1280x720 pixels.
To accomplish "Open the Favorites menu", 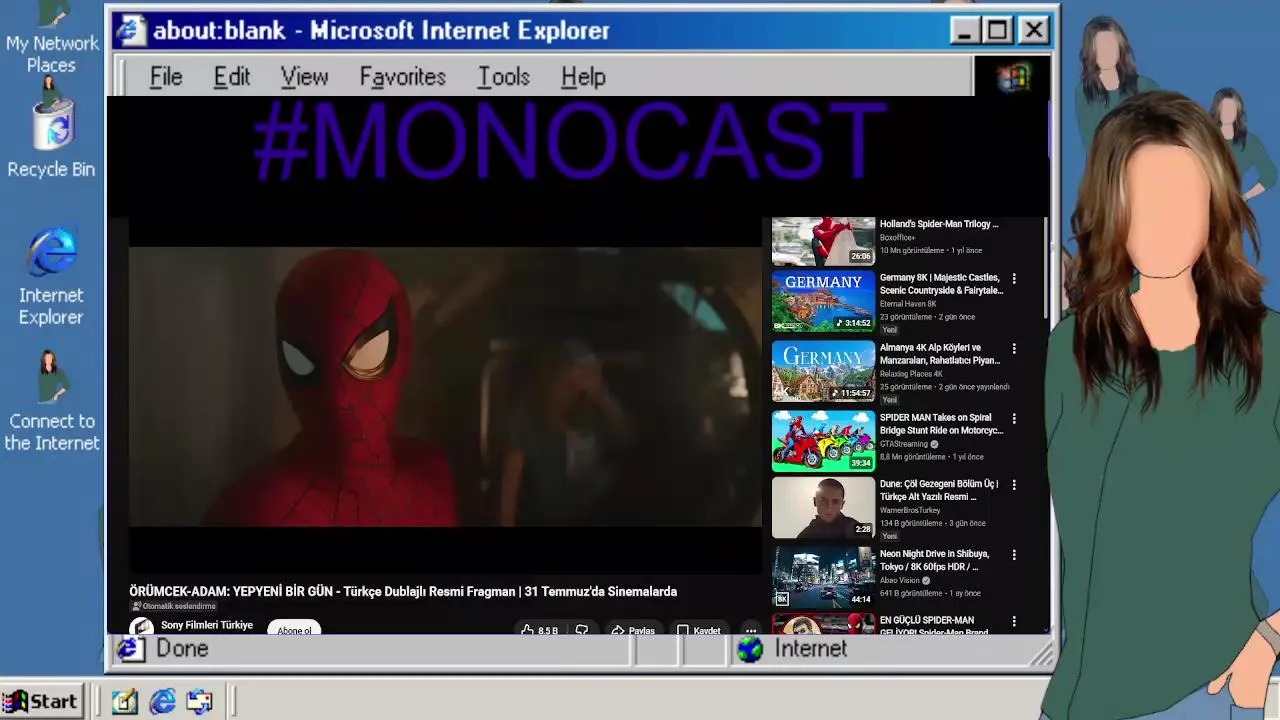I will coord(403,77).
